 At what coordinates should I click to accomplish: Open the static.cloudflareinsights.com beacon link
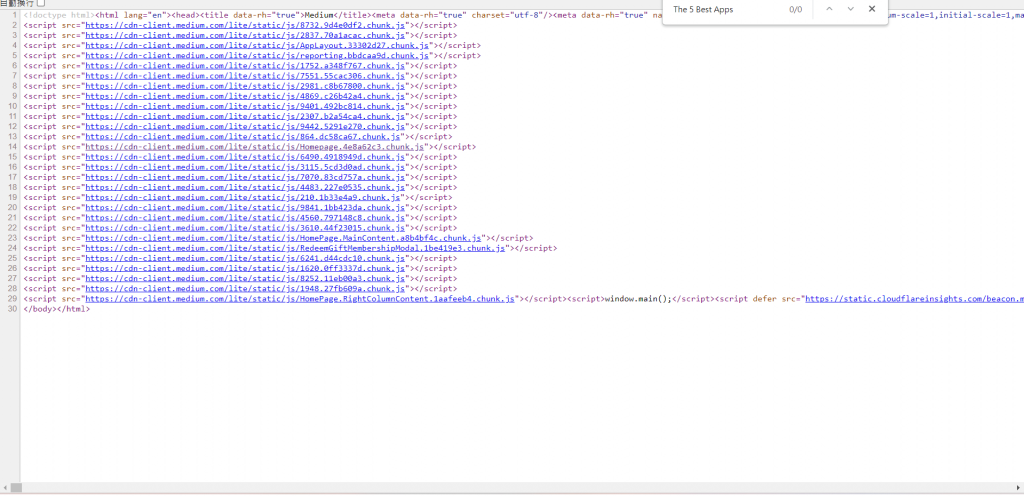(x=914, y=298)
